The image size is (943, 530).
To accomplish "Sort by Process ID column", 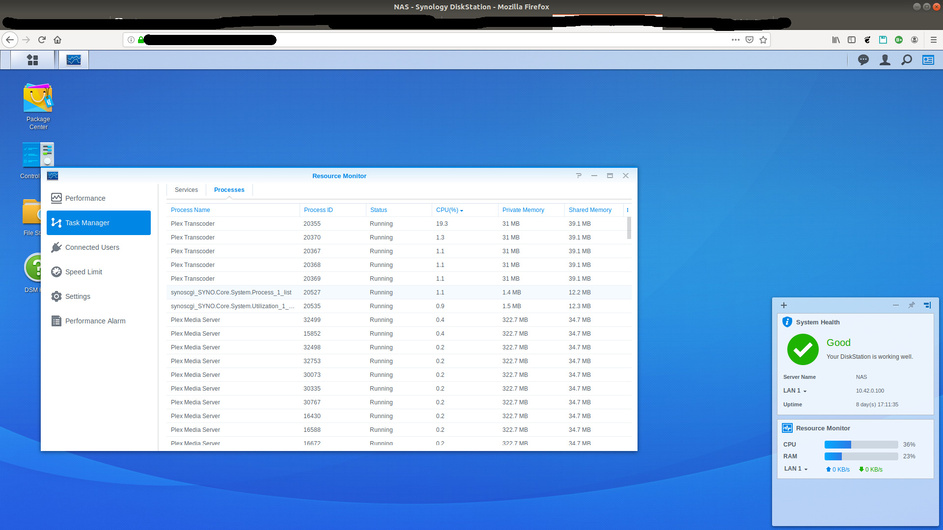I will pos(333,210).
